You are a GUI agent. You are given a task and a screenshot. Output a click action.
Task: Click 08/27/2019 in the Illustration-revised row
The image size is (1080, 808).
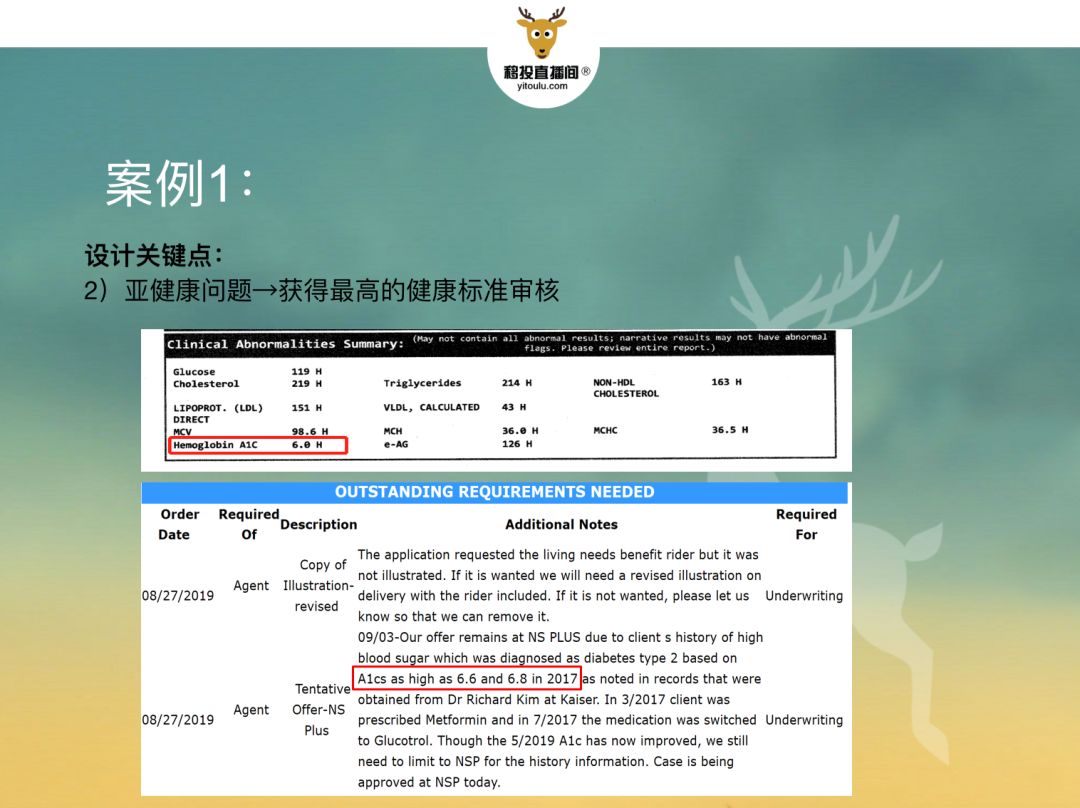point(178,596)
